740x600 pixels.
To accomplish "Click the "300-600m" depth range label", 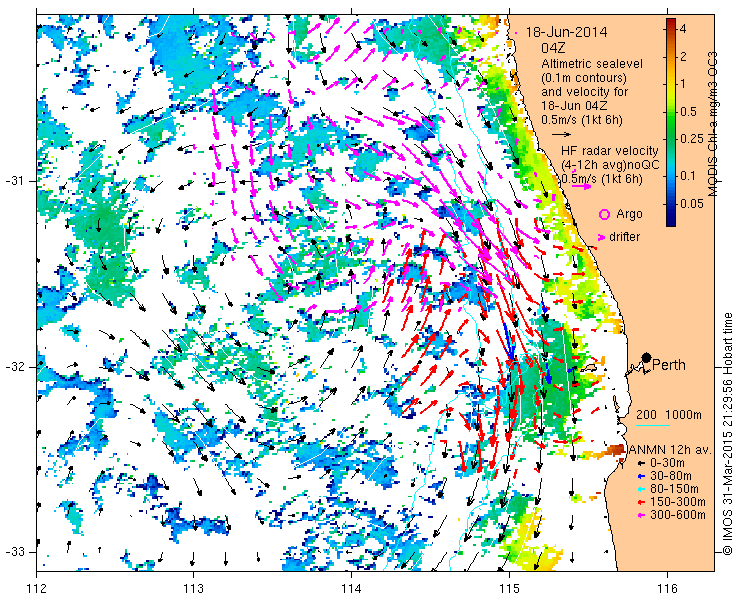I will (678, 515).
